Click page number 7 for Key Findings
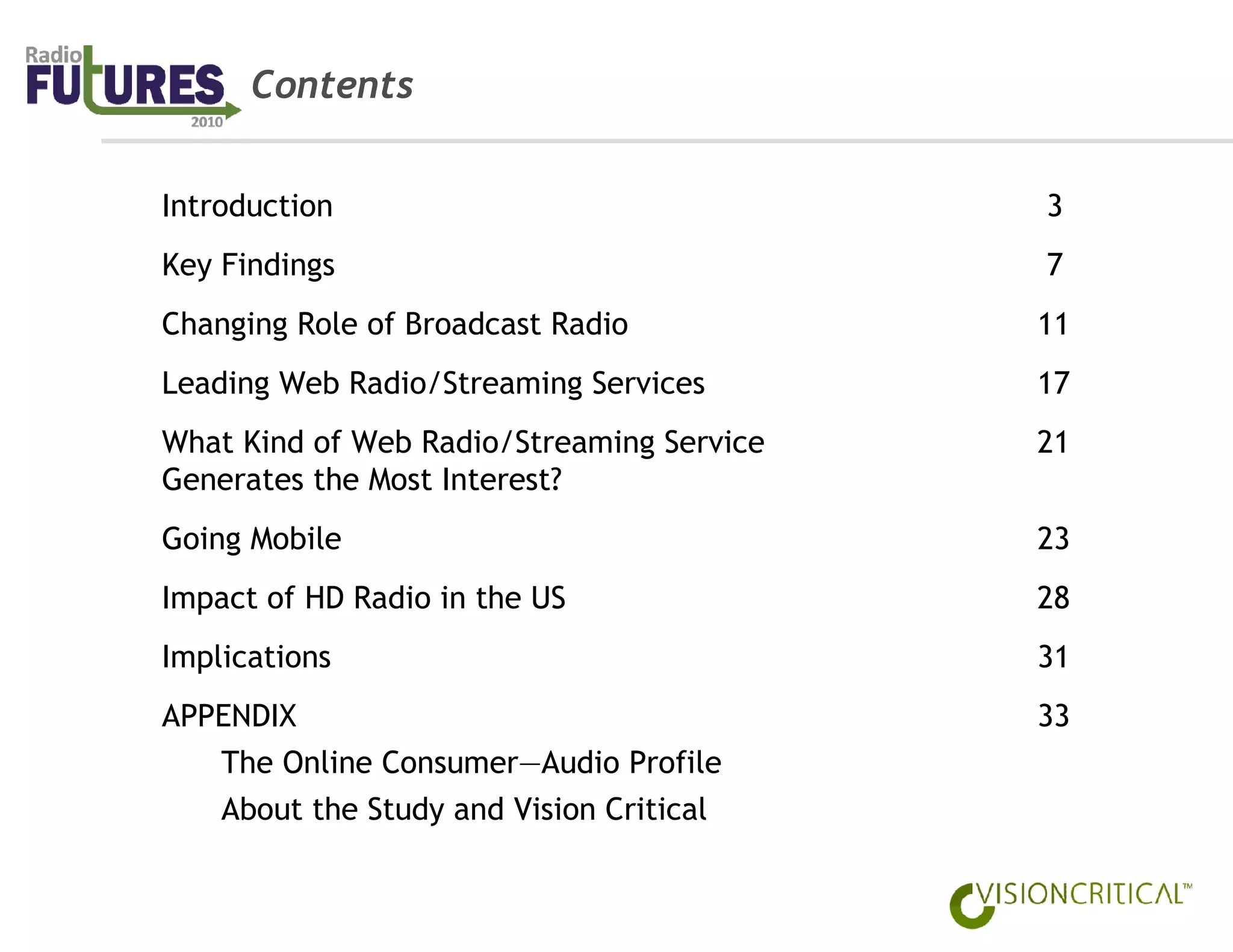The width and height of the screenshot is (1233, 952). [1054, 265]
